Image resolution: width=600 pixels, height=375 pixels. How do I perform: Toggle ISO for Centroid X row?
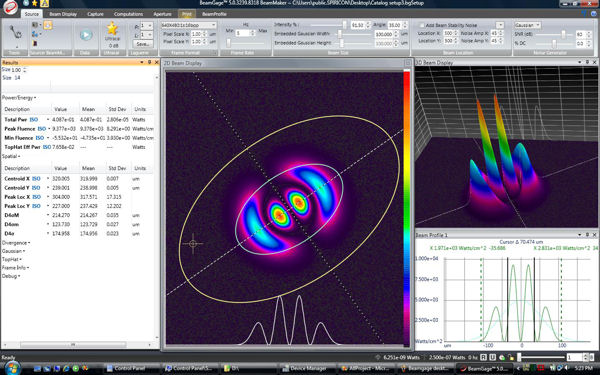(36, 179)
